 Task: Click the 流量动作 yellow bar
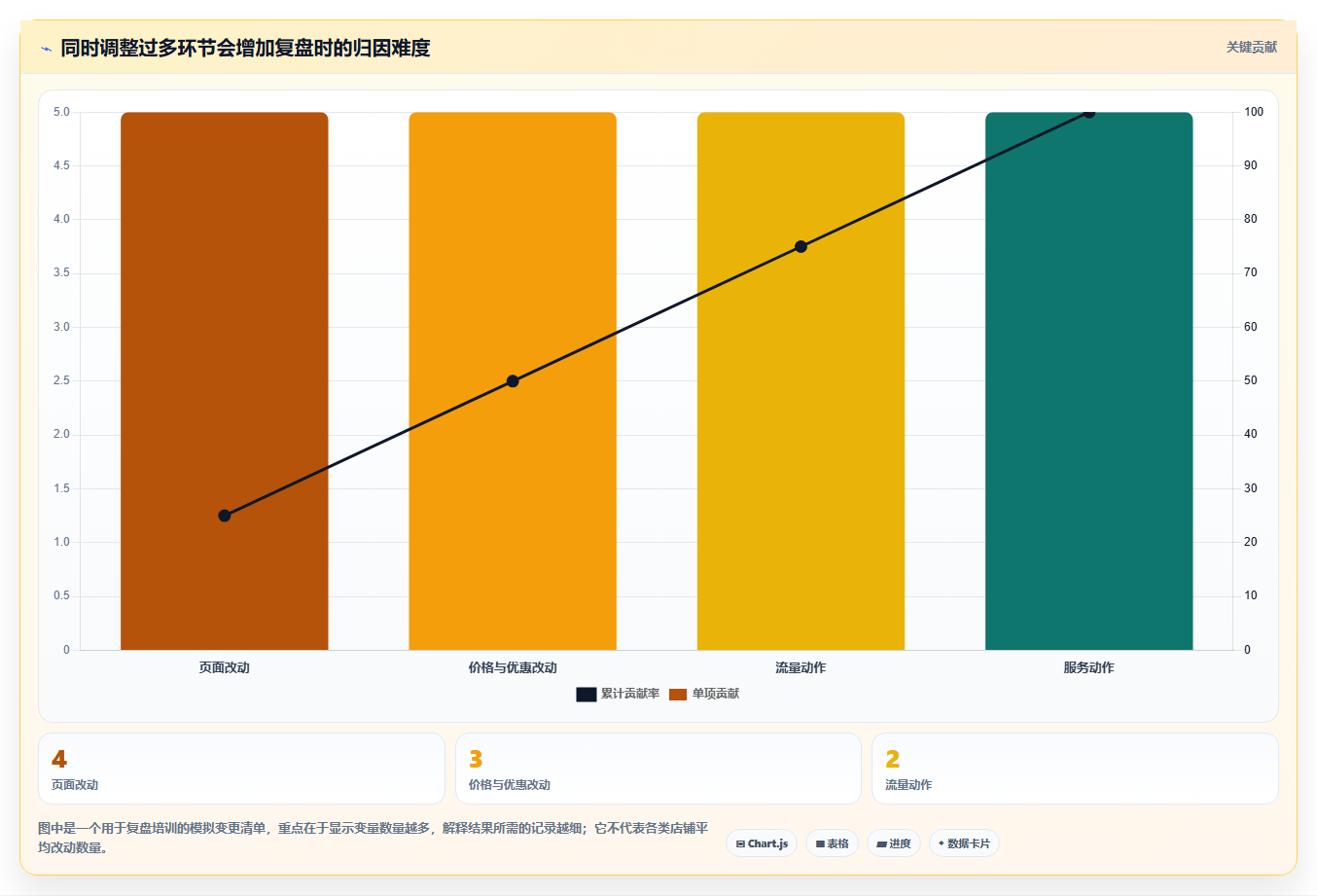[x=801, y=380]
